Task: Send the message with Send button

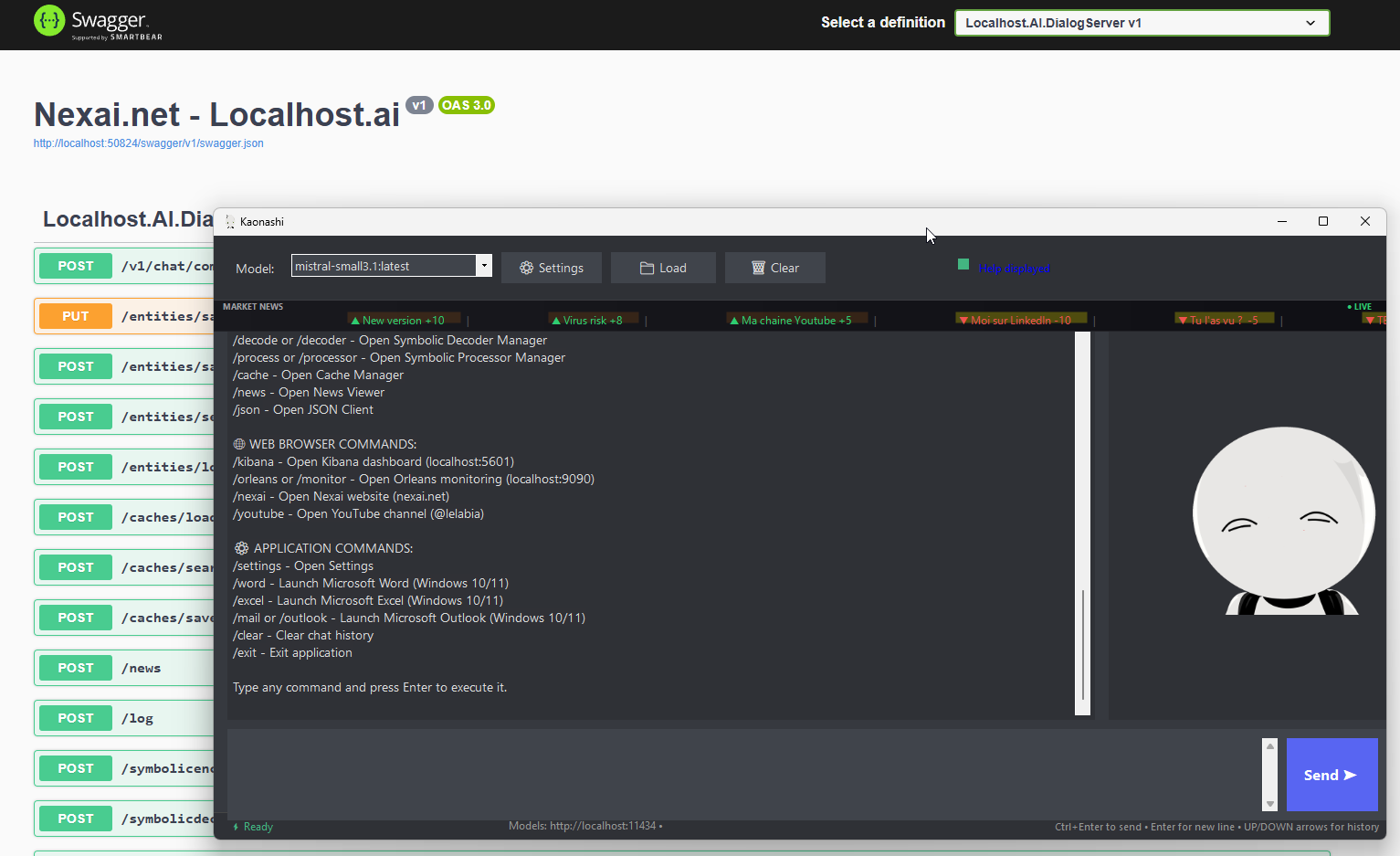Action: (x=1332, y=775)
